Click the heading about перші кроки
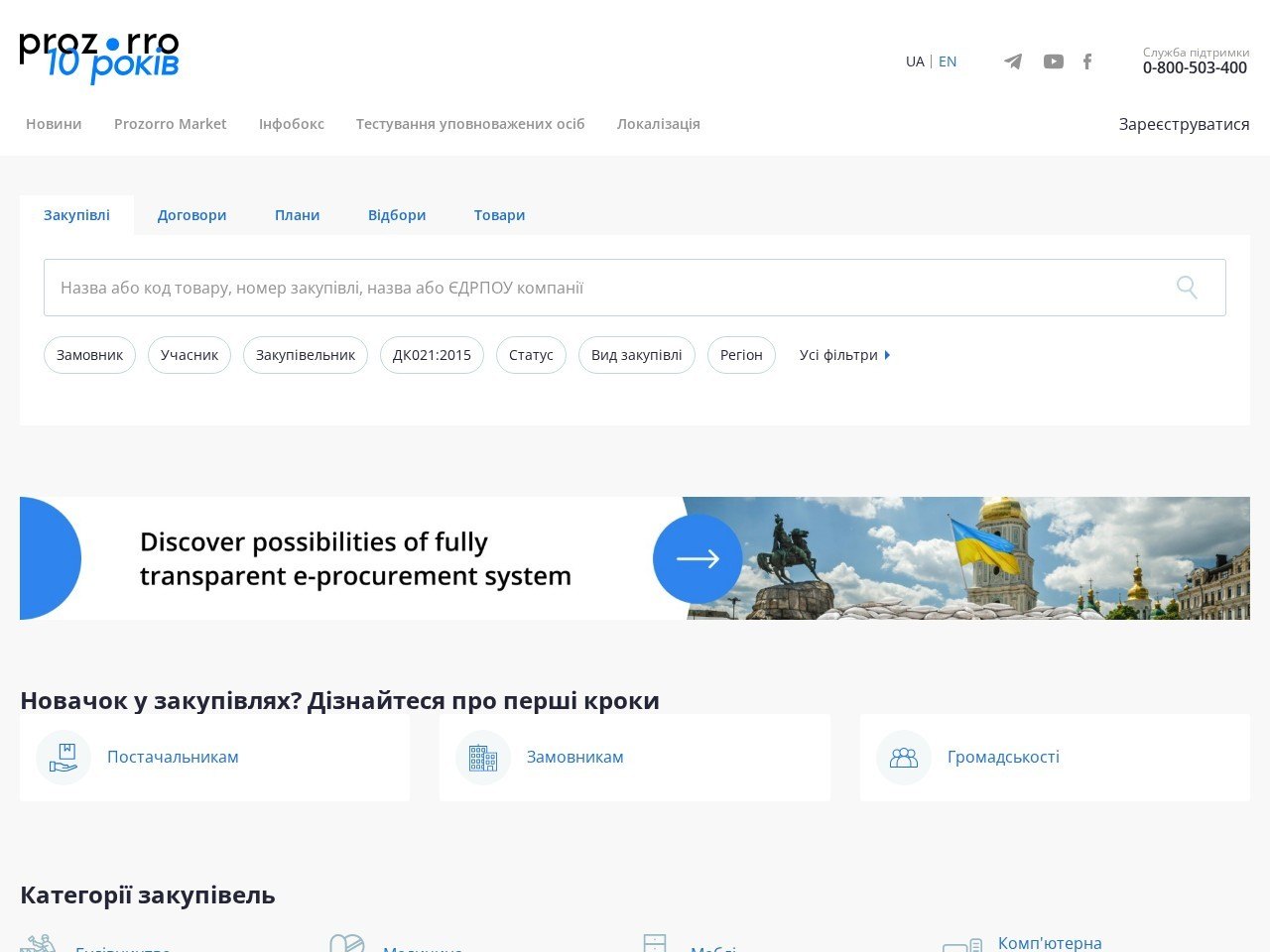The image size is (1270, 952). 339,700
